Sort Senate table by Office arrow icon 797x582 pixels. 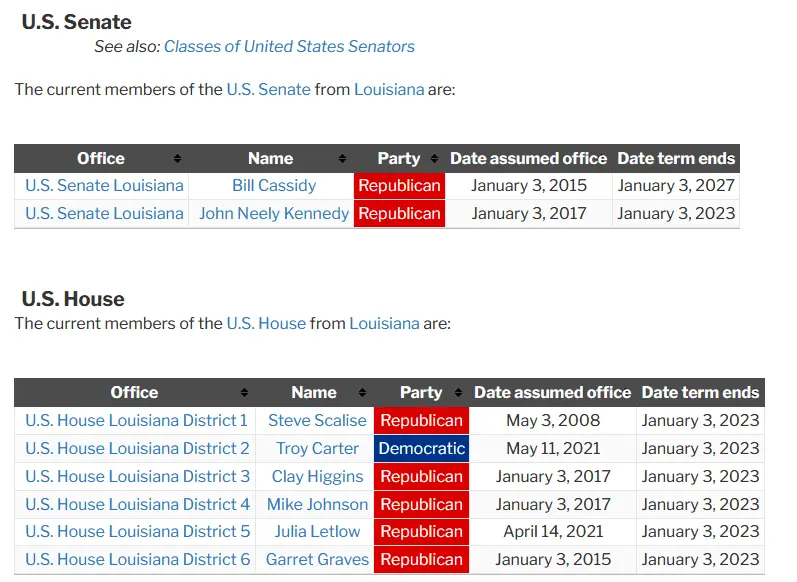[177, 159]
